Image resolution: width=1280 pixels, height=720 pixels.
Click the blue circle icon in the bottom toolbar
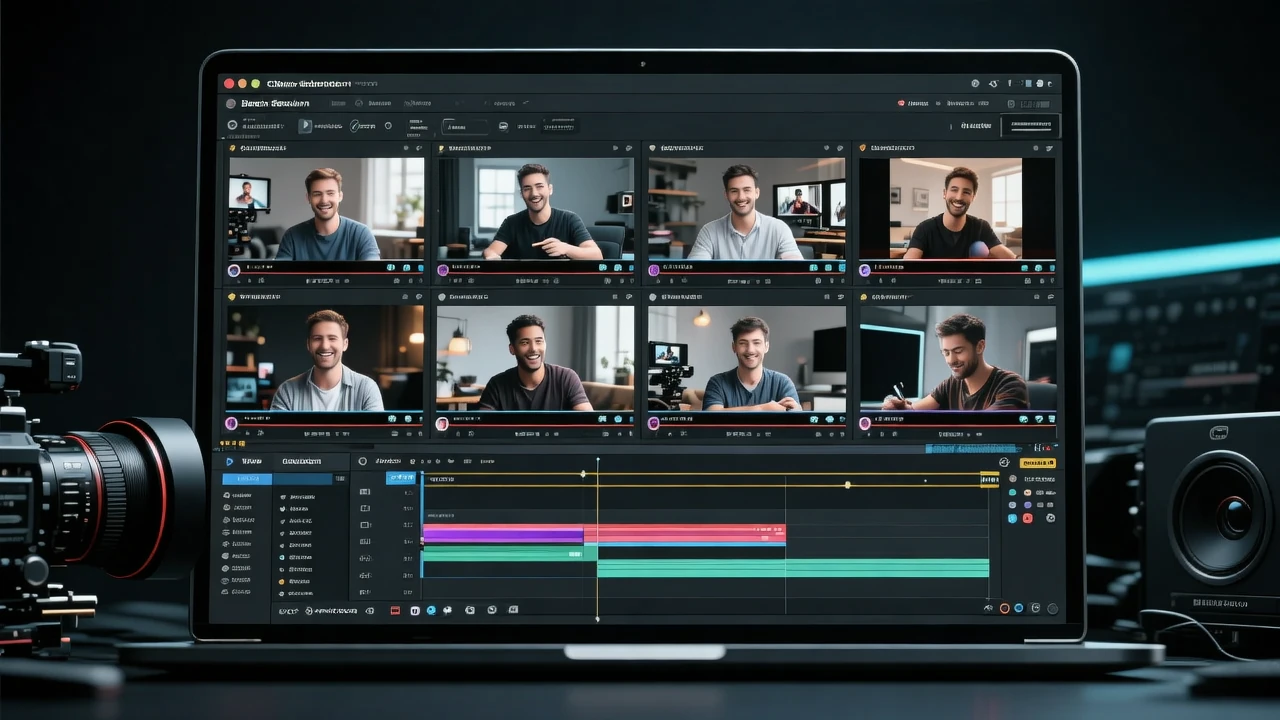click(x=431, y=610)
